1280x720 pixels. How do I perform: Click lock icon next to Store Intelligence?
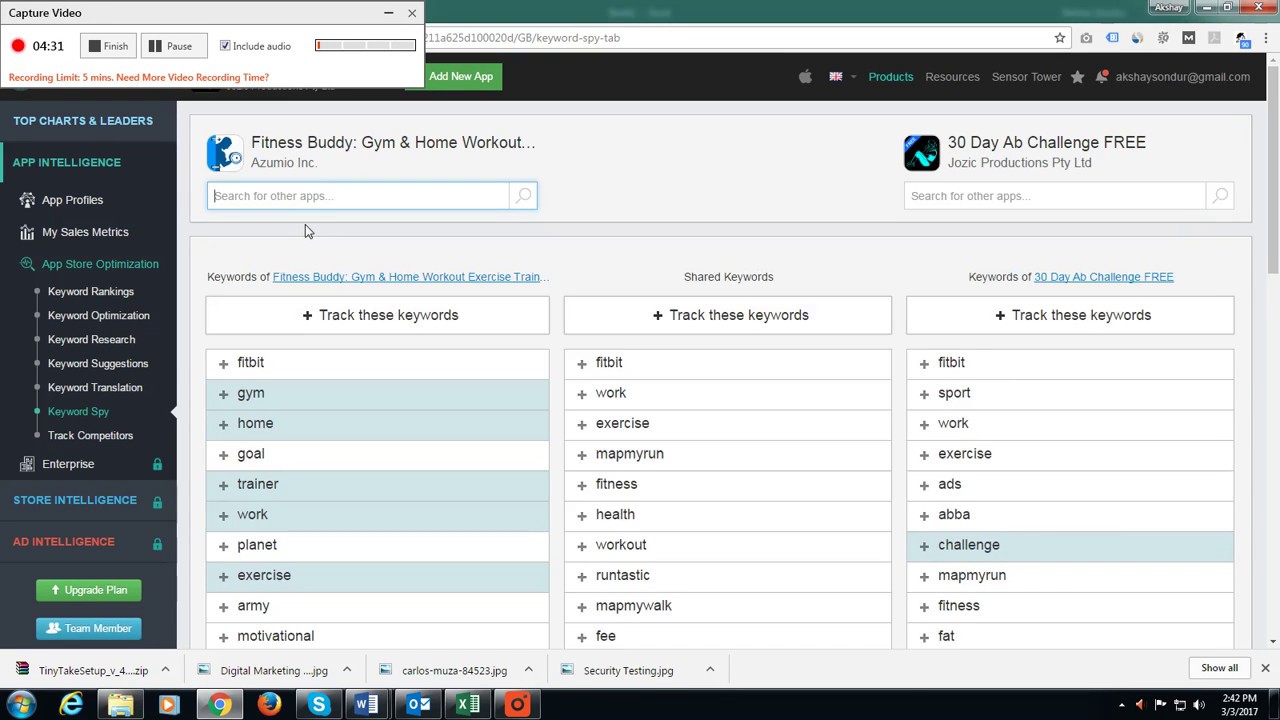tap(157, 501)
